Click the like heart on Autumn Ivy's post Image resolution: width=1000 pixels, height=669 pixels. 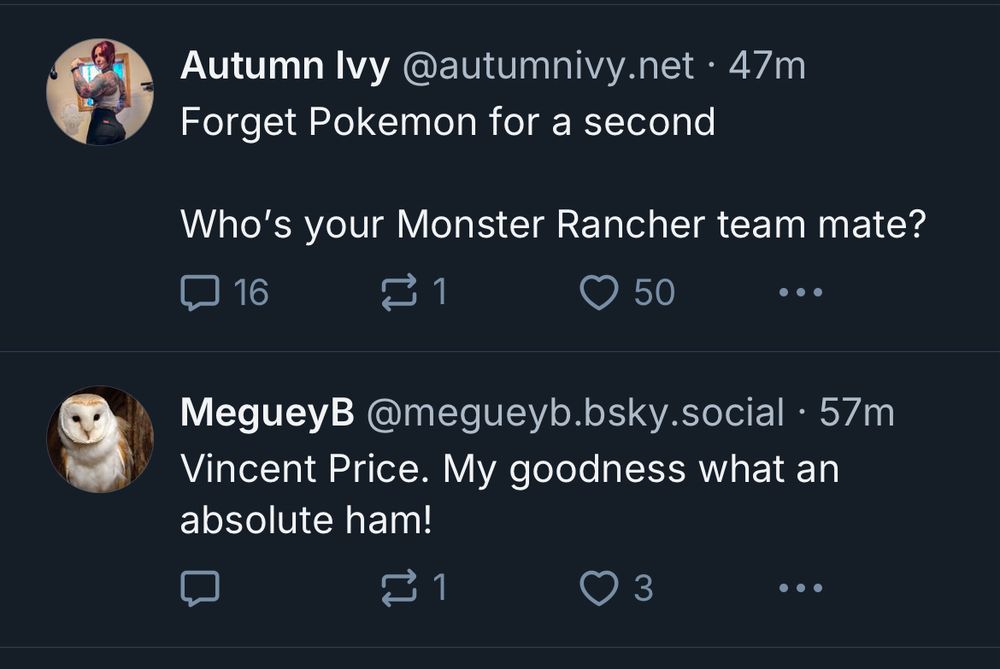tap(600, 291)
